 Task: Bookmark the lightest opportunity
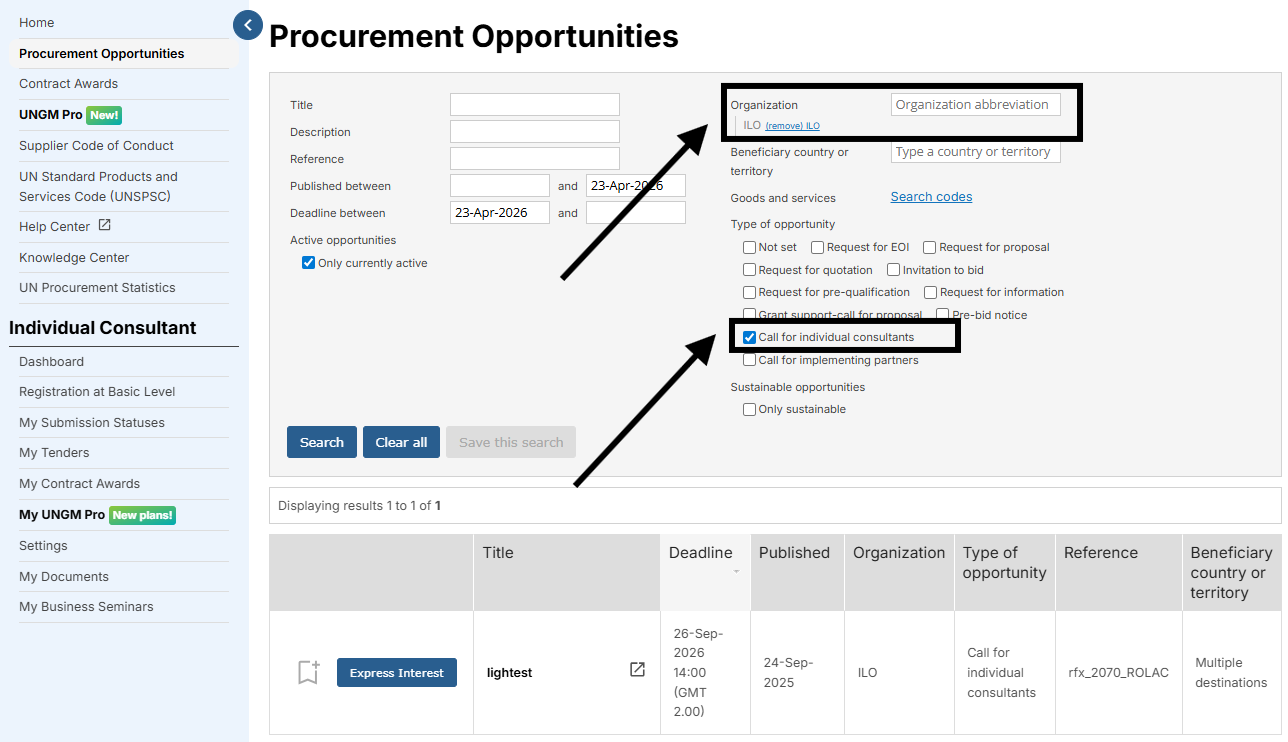[308, 673]
